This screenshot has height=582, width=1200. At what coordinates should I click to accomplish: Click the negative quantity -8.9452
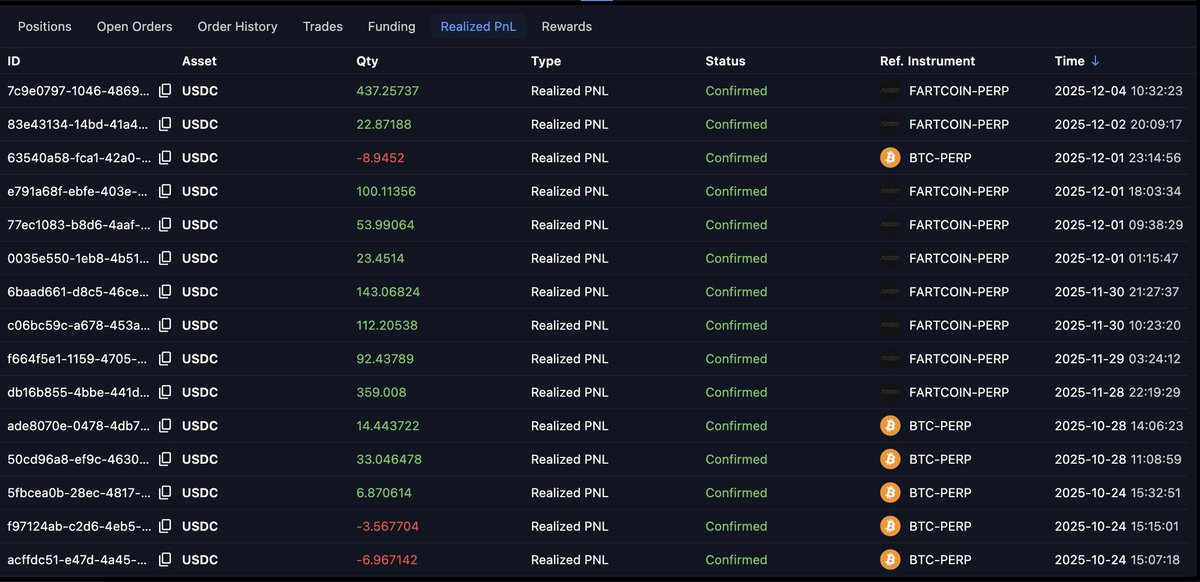click(380, 158)
